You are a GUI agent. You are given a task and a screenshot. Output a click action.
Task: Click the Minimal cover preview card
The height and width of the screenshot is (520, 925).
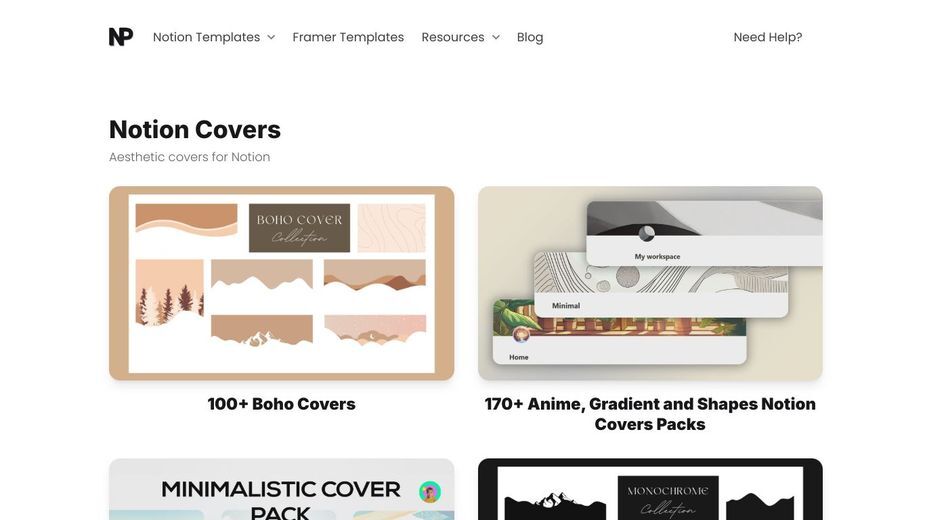pos(661,285)
